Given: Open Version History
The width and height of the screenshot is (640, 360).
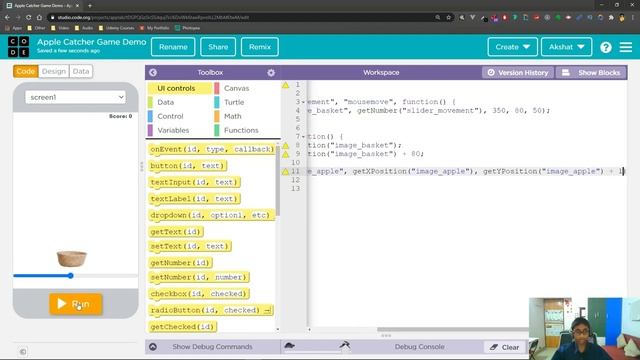Looking at the screenshot, I should [x=518, y=73].
